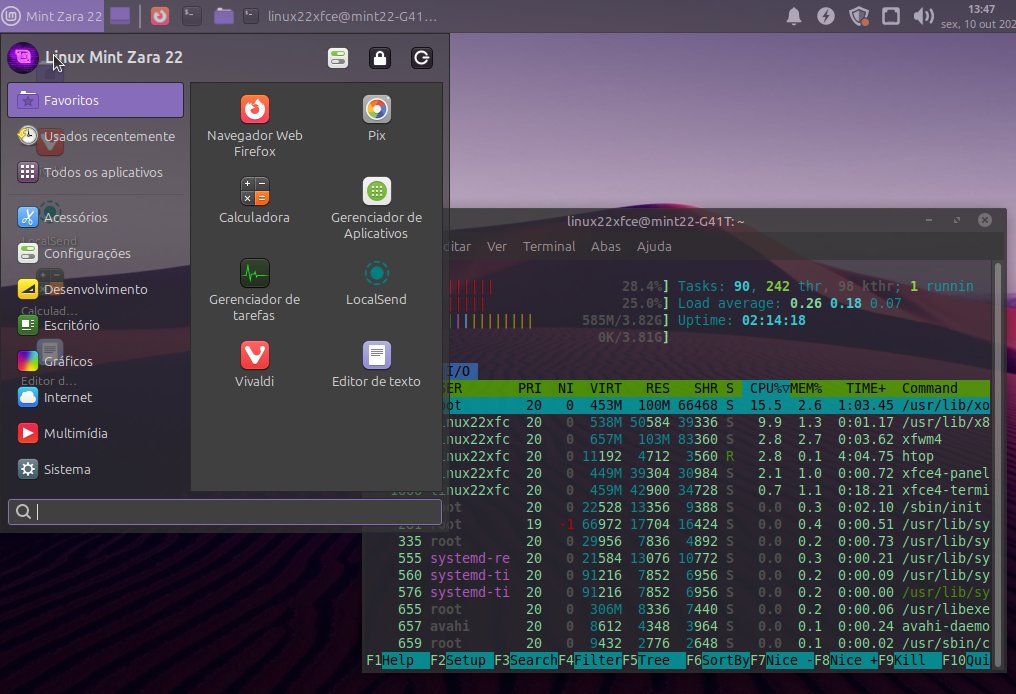This screenshot has height=694, width=1016.
Task: Open the Gráficos category
Action: point(95,361)
